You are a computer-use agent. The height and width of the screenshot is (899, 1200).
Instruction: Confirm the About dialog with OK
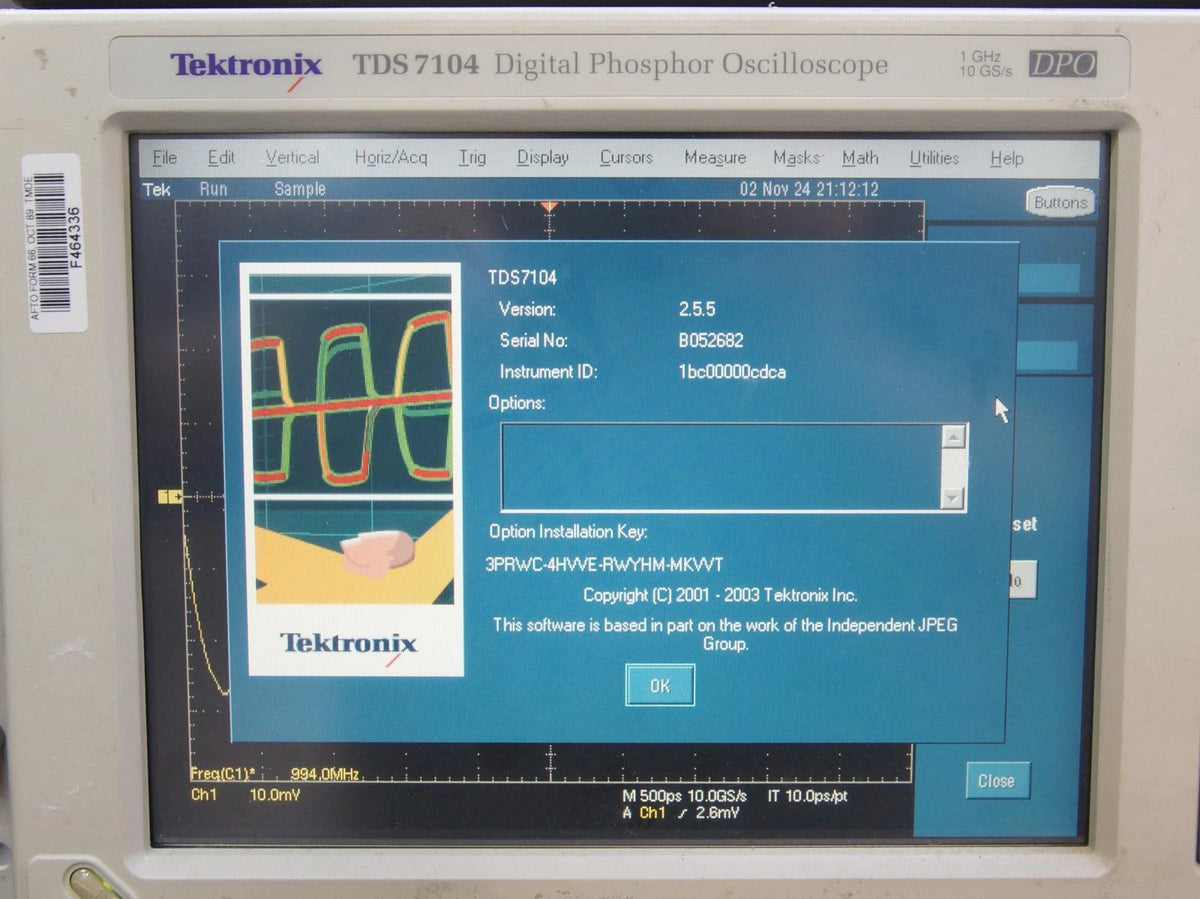point(660,686)
